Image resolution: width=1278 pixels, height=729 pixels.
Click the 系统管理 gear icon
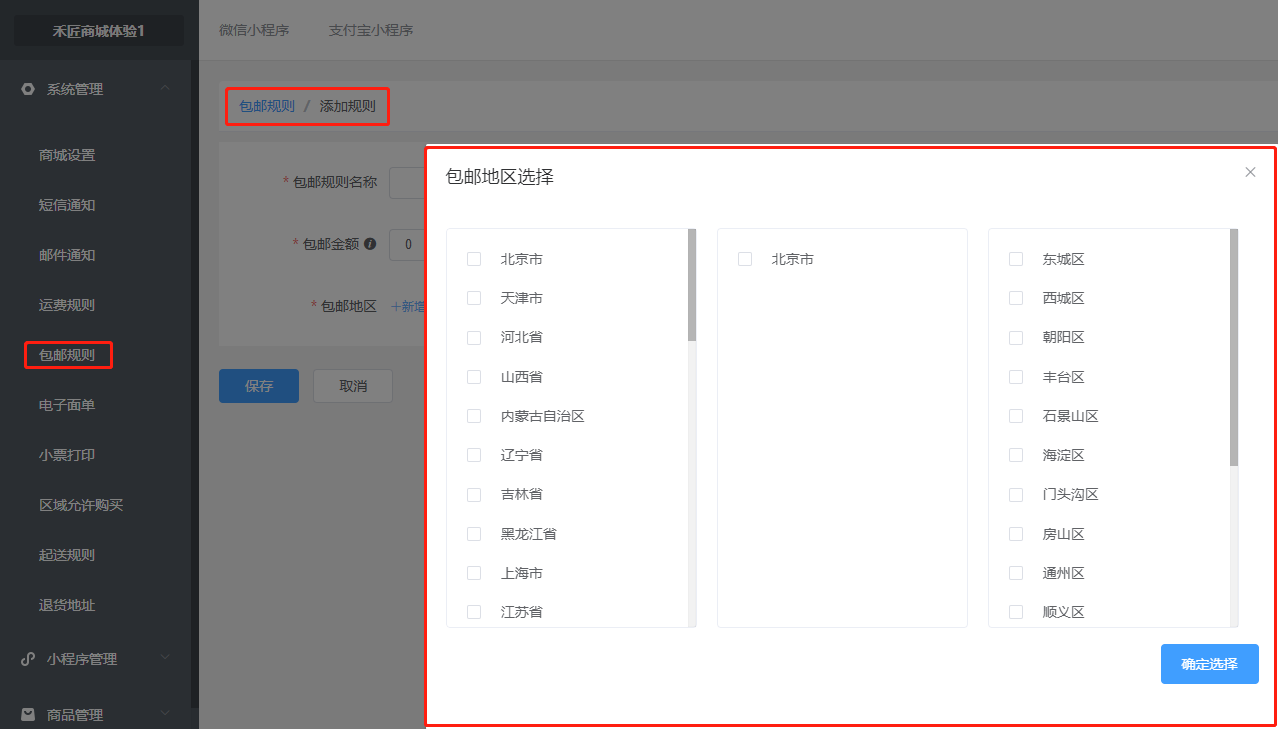click(28, 89)
